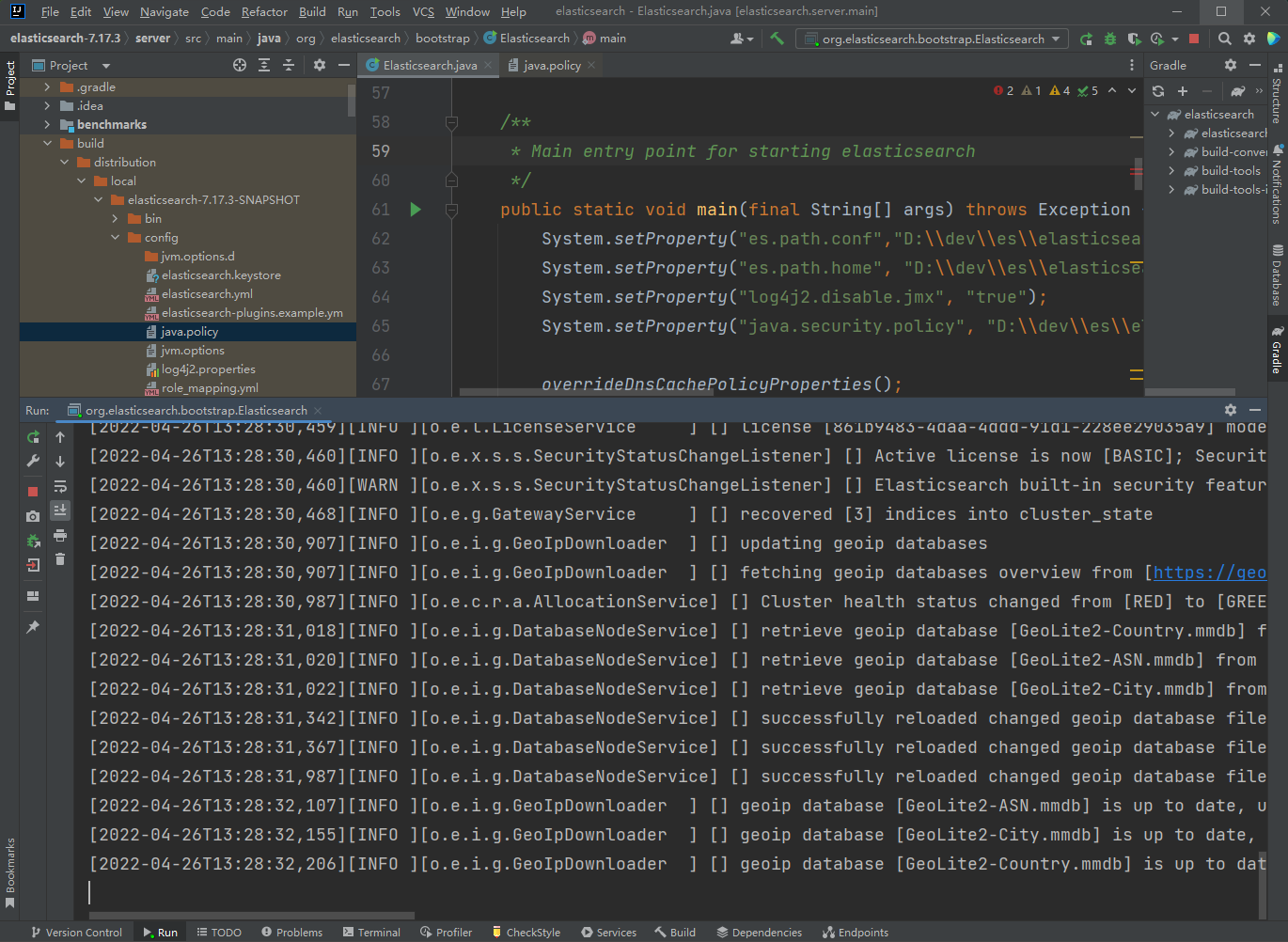Screen dimensions: 1288x942
Task: Toggle the Database tool window
Action: coord(1277,275)
